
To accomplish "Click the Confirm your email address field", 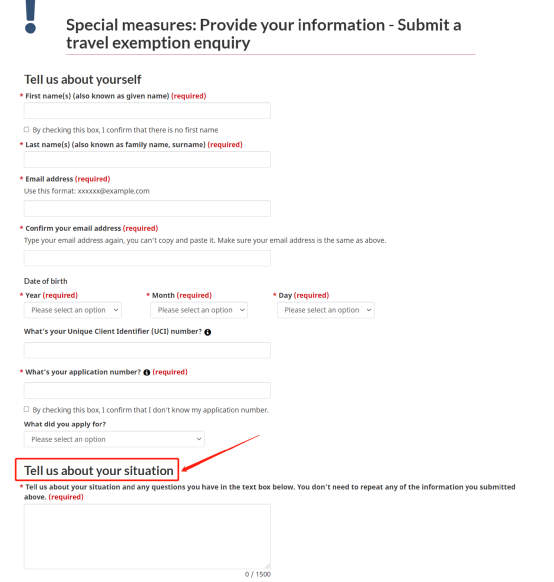I will [x=147, y=258].
